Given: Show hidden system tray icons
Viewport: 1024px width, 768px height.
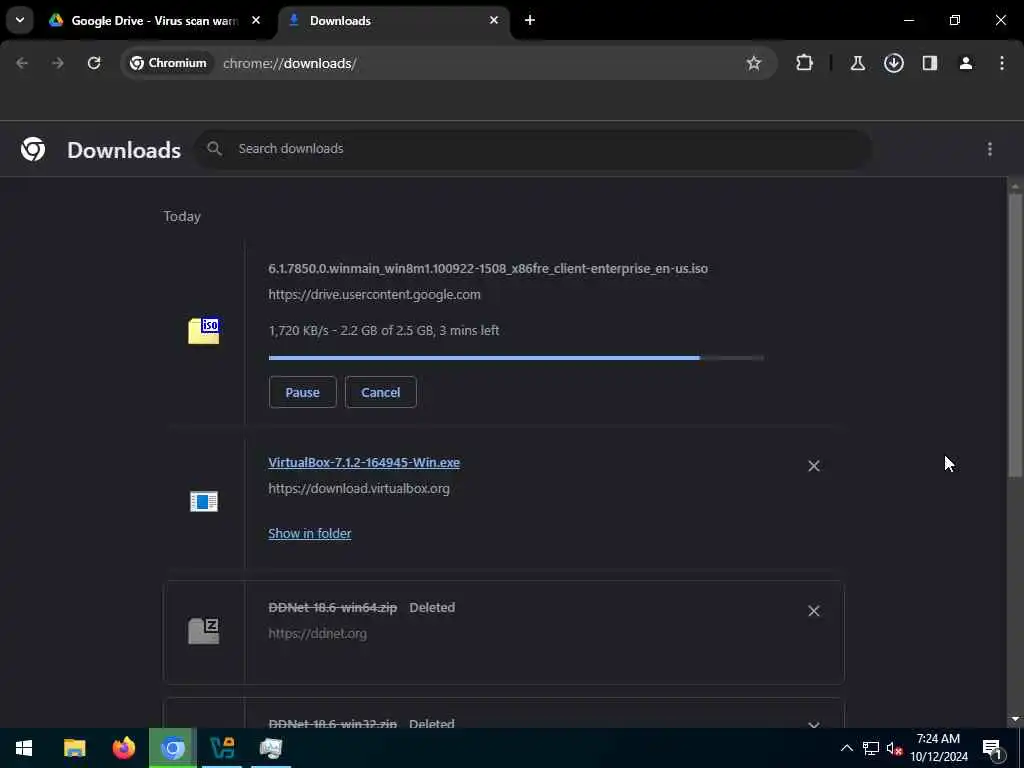Looking at the screenshot, I should point(846,748).
